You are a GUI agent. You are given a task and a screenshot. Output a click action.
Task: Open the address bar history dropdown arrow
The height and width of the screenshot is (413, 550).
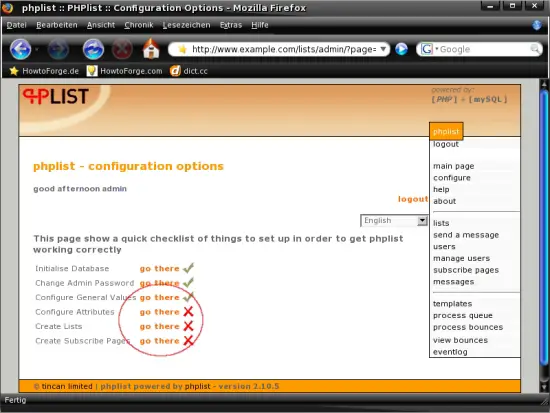383,49
